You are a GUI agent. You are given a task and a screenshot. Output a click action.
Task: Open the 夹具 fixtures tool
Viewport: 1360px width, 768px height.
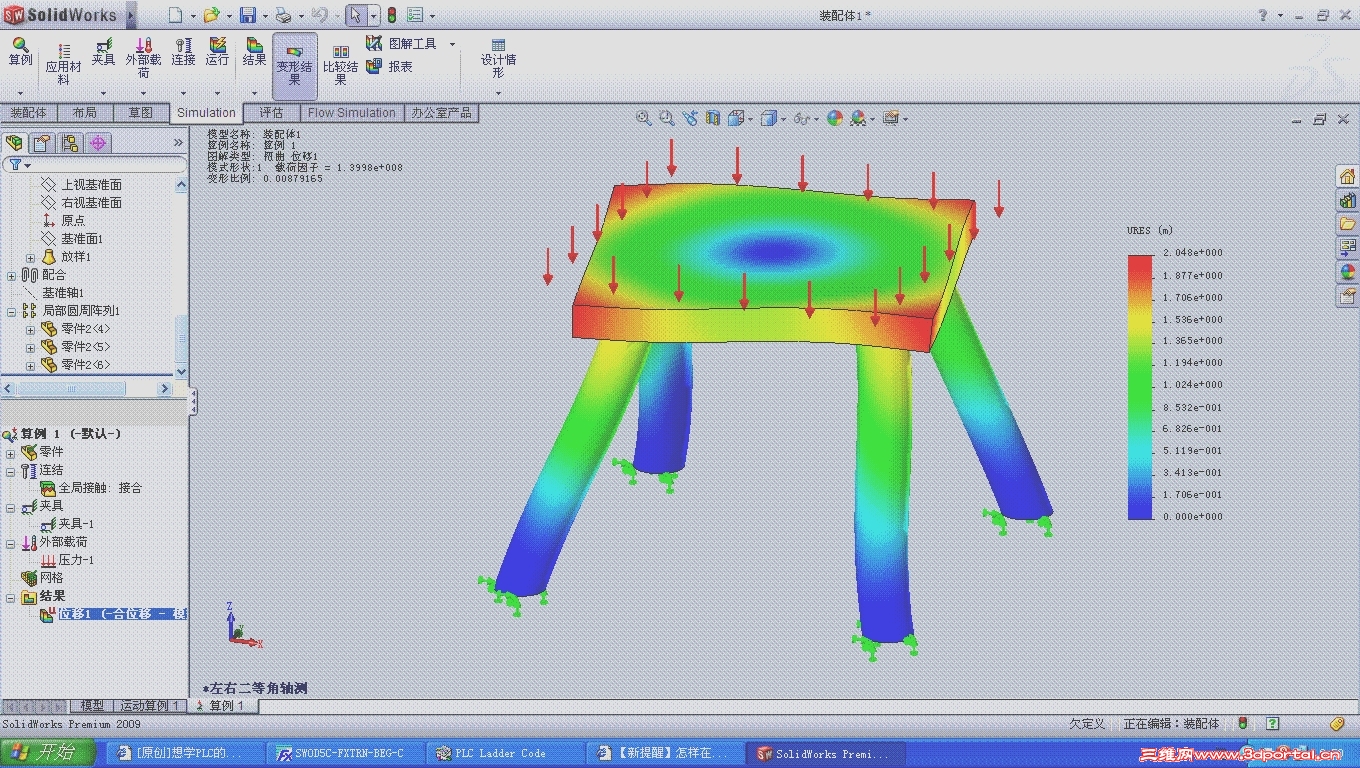point(103,53)
